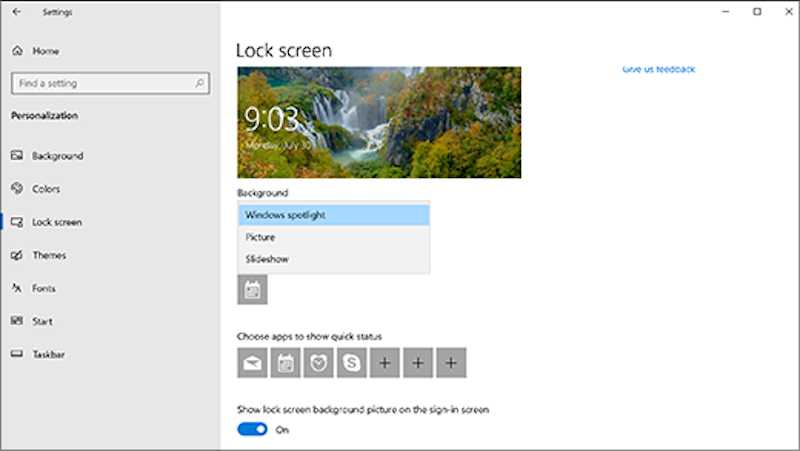Viewport: 800px width, 451px height.
Task: Click the back arrow in Settings
Action: click(x=16, y=12)
